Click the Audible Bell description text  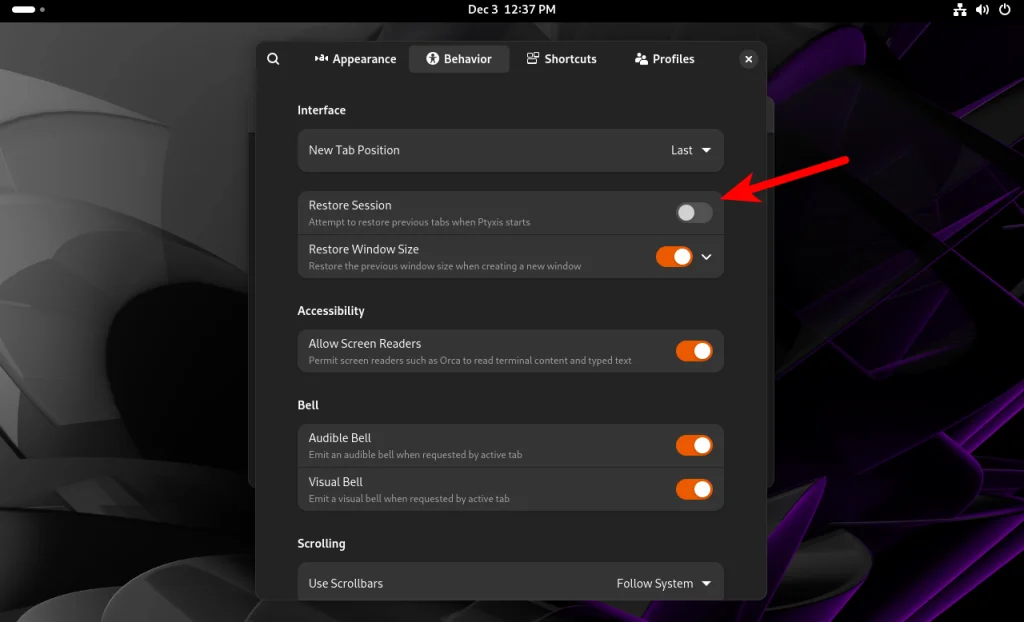pos(415,455)
